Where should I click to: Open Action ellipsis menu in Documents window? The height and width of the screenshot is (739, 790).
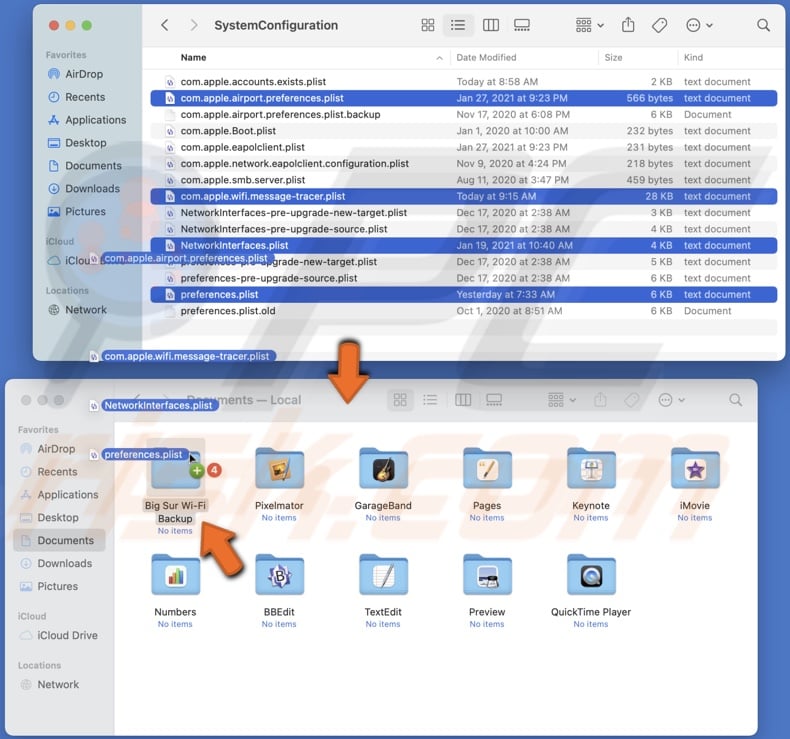[671, 400]
